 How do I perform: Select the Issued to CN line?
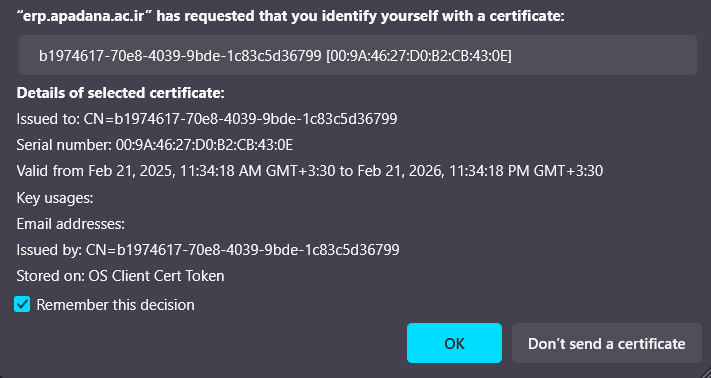pyautogui.click(x=207, y=119)
